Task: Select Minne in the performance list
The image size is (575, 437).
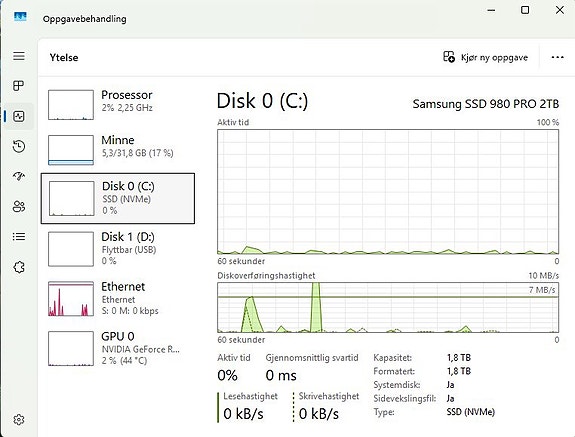Action: 118,150
